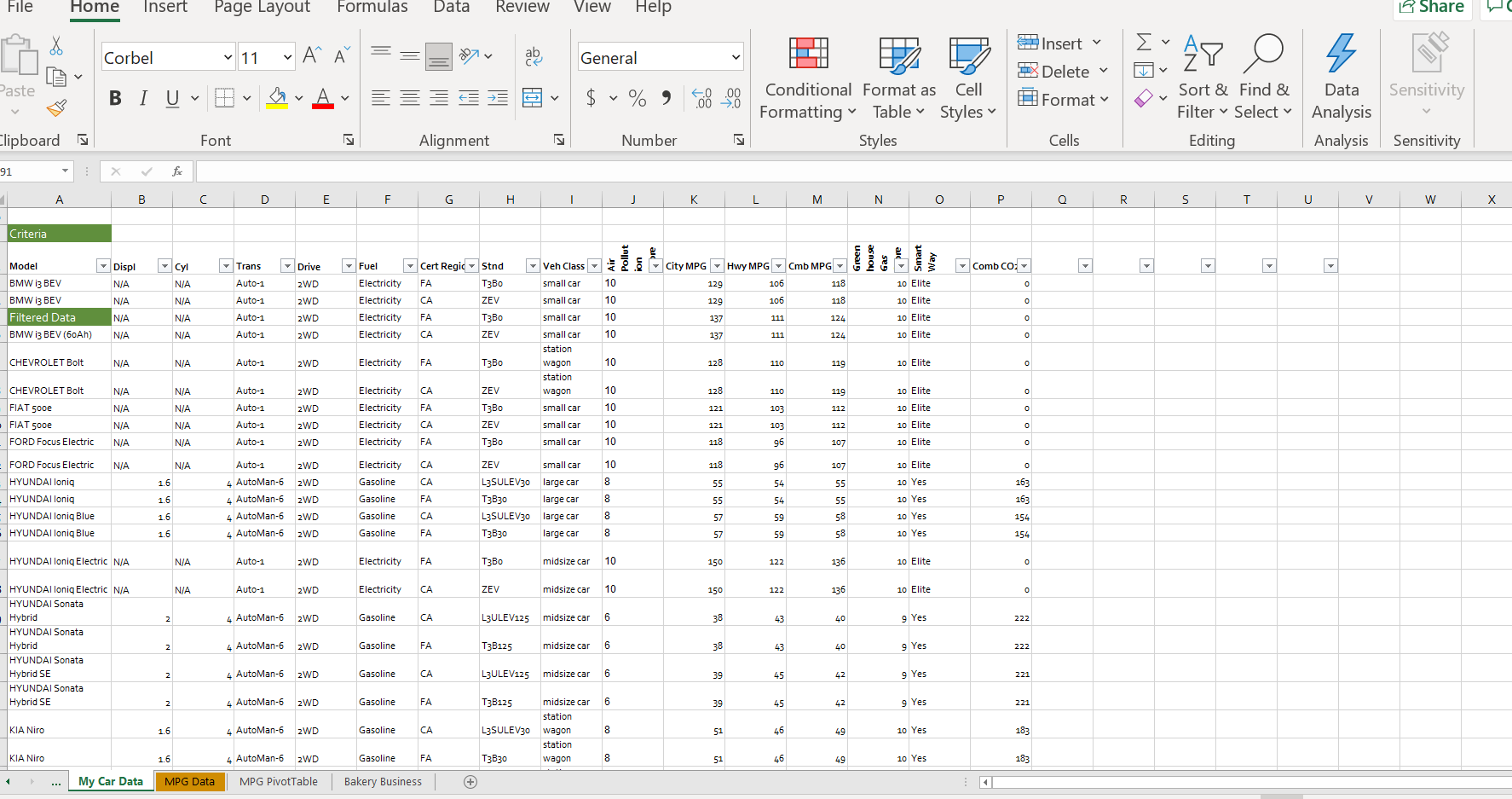Click the Share button
The width and height of the screenshot is (1512, 799).
pos(1432,7)
